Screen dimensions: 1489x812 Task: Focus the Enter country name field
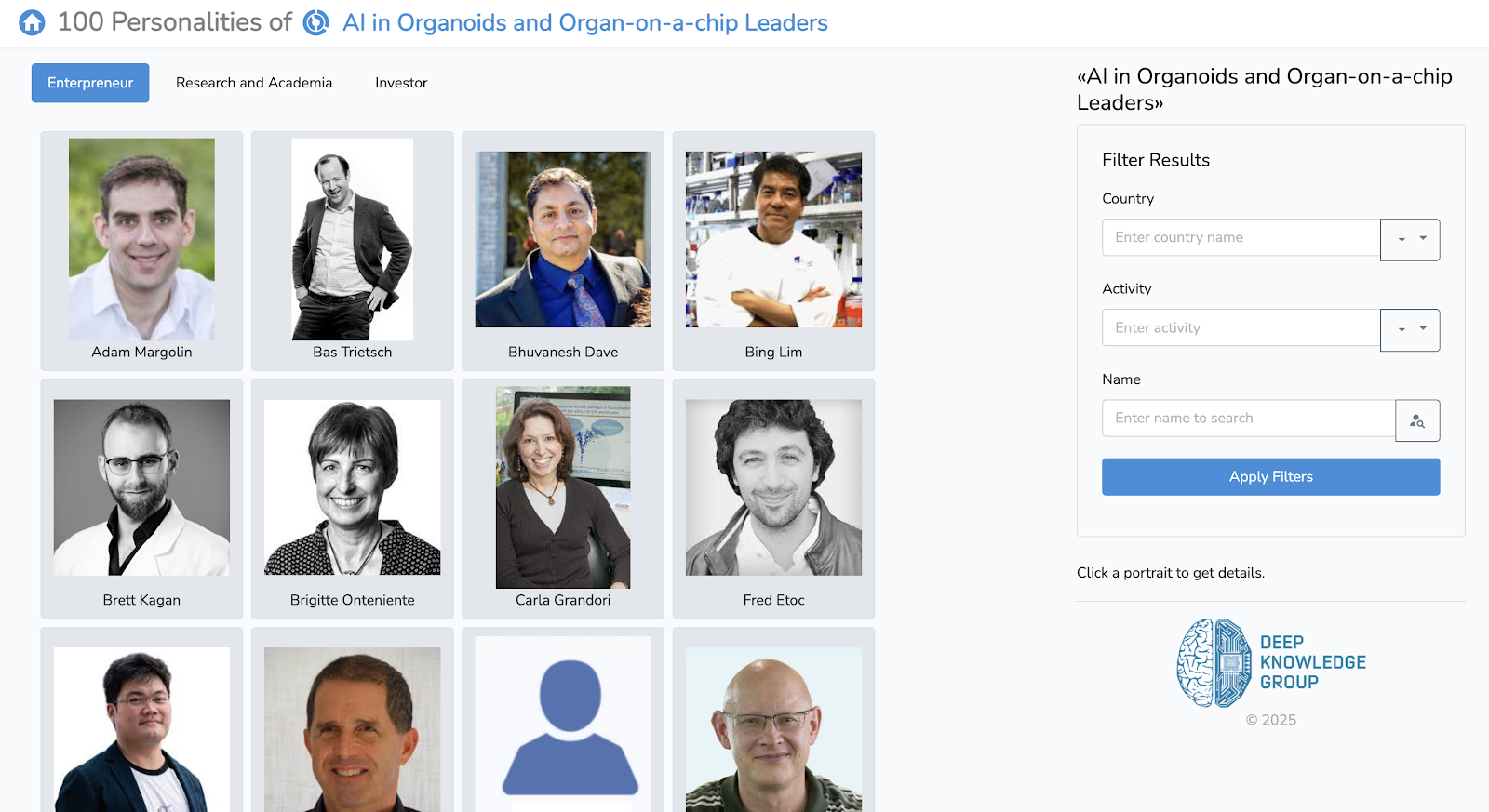[x=1241, y=238]
